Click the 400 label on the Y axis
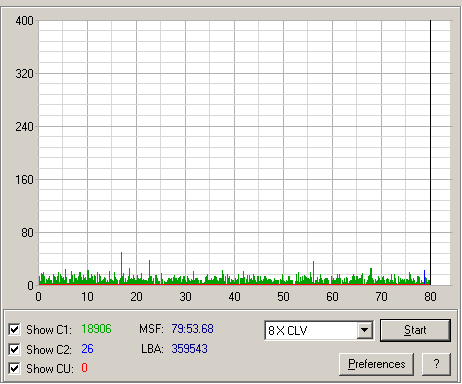This screenshot has width=462, height=384. (x=24, y=21)
